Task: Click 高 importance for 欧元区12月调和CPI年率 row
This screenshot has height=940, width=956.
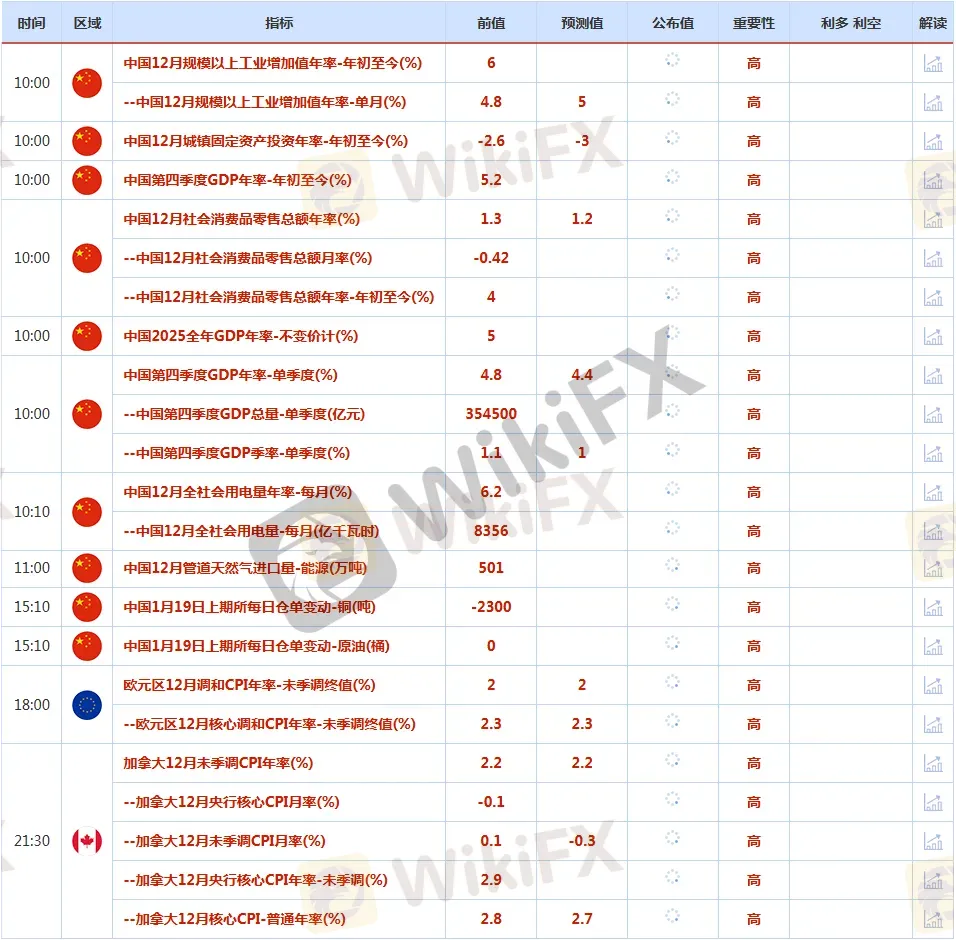Action: pyautogui.click(x=754, y=685)
